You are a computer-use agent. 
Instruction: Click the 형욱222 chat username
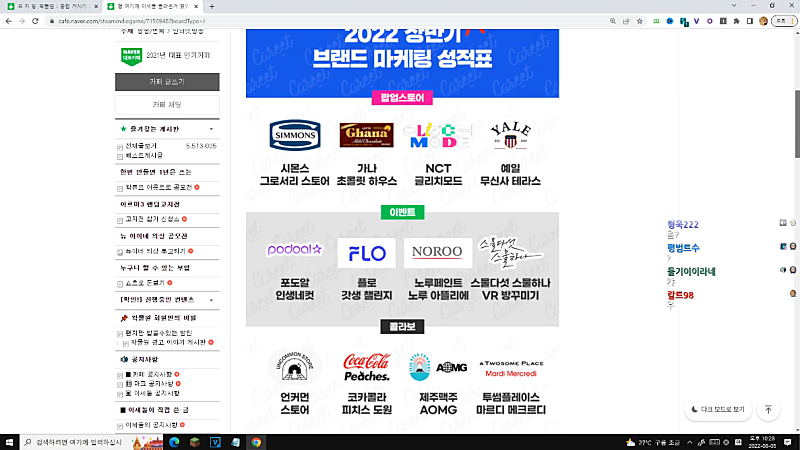tap(683, 224)
